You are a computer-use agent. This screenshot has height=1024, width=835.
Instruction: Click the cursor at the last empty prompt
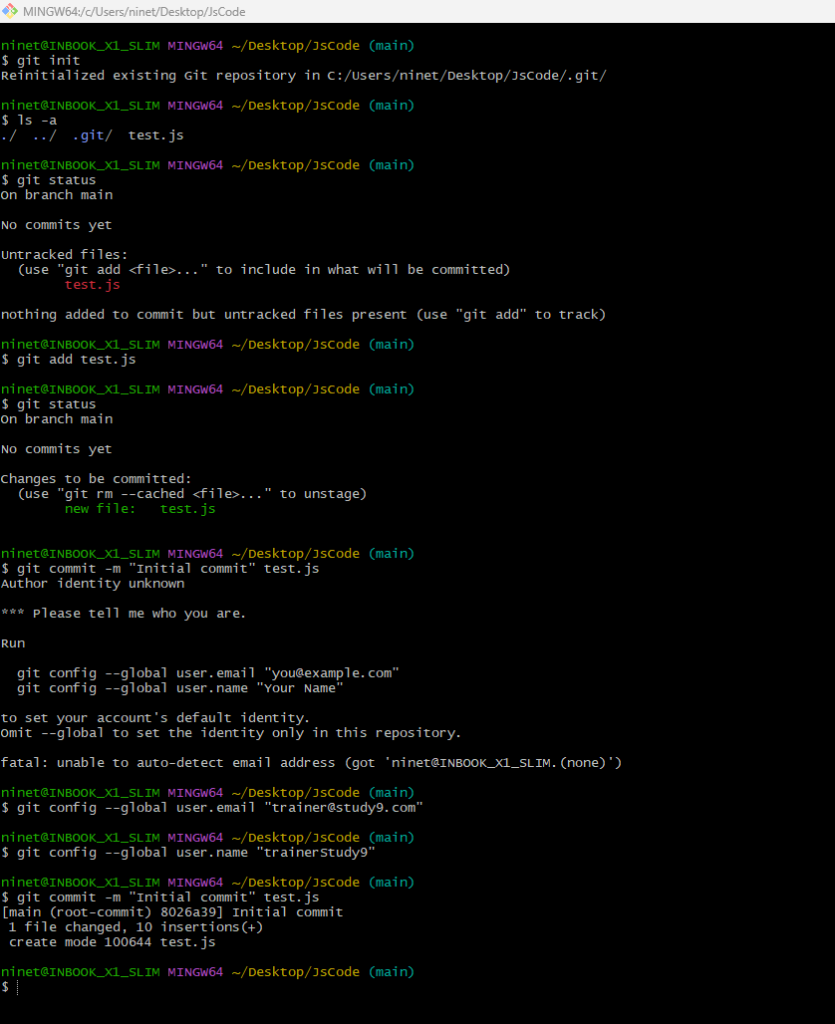pos(17,987)
